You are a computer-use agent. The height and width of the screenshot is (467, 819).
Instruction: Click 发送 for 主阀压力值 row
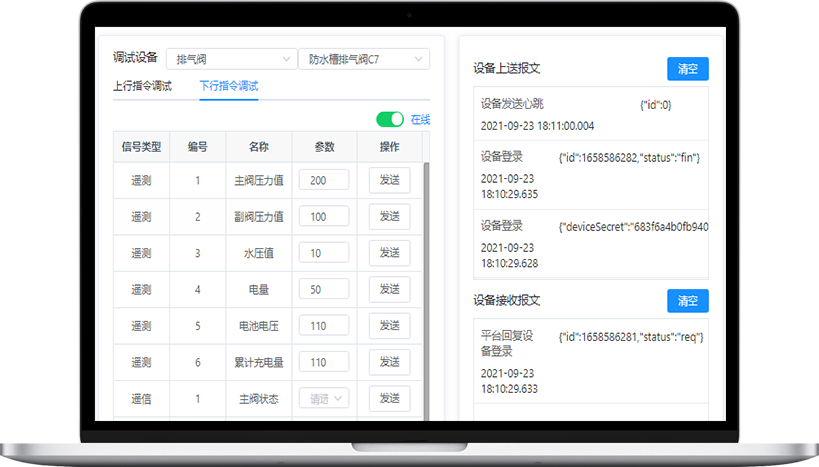click(389, 180)
